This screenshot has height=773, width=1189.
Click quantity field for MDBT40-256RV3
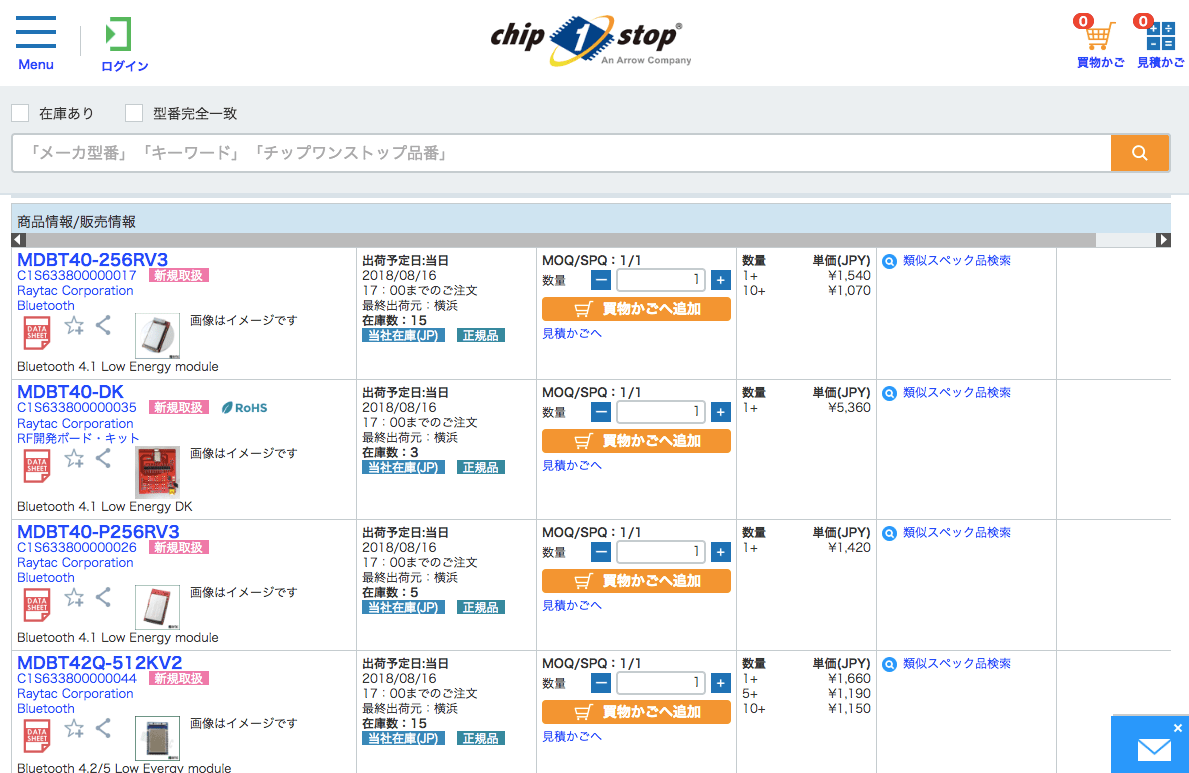coord(660,280)
